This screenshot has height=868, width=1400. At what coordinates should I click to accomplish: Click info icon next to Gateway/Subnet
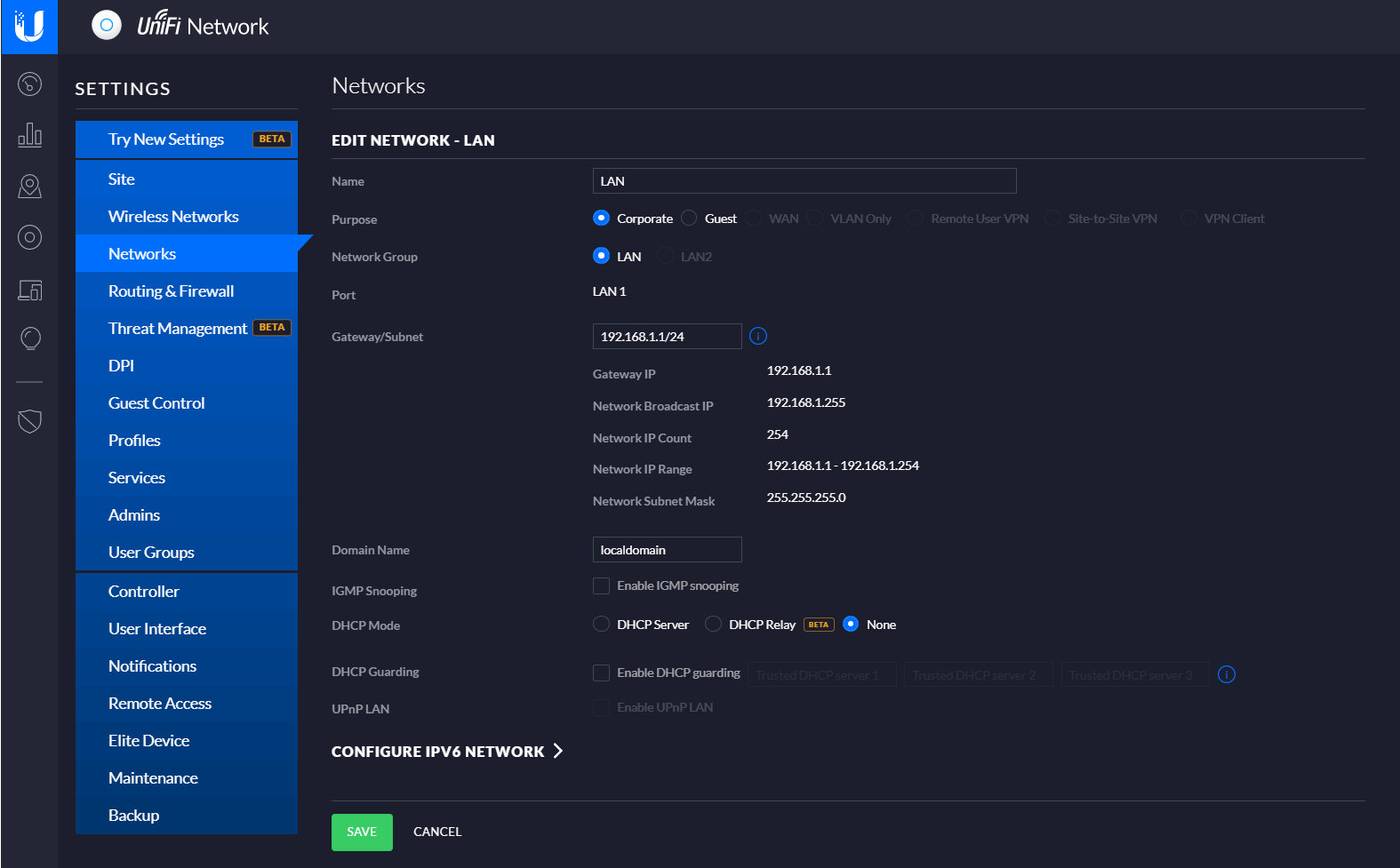[x=758, y=336]
